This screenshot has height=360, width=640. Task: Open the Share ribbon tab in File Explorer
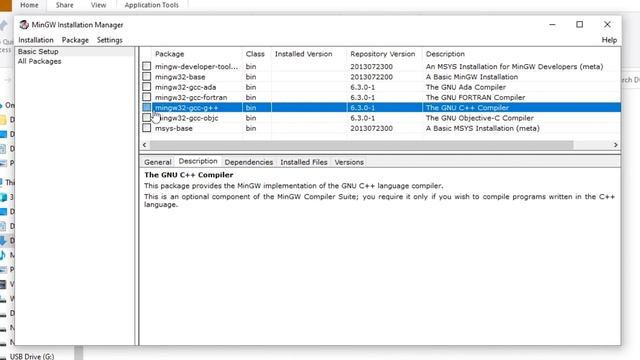64,5
